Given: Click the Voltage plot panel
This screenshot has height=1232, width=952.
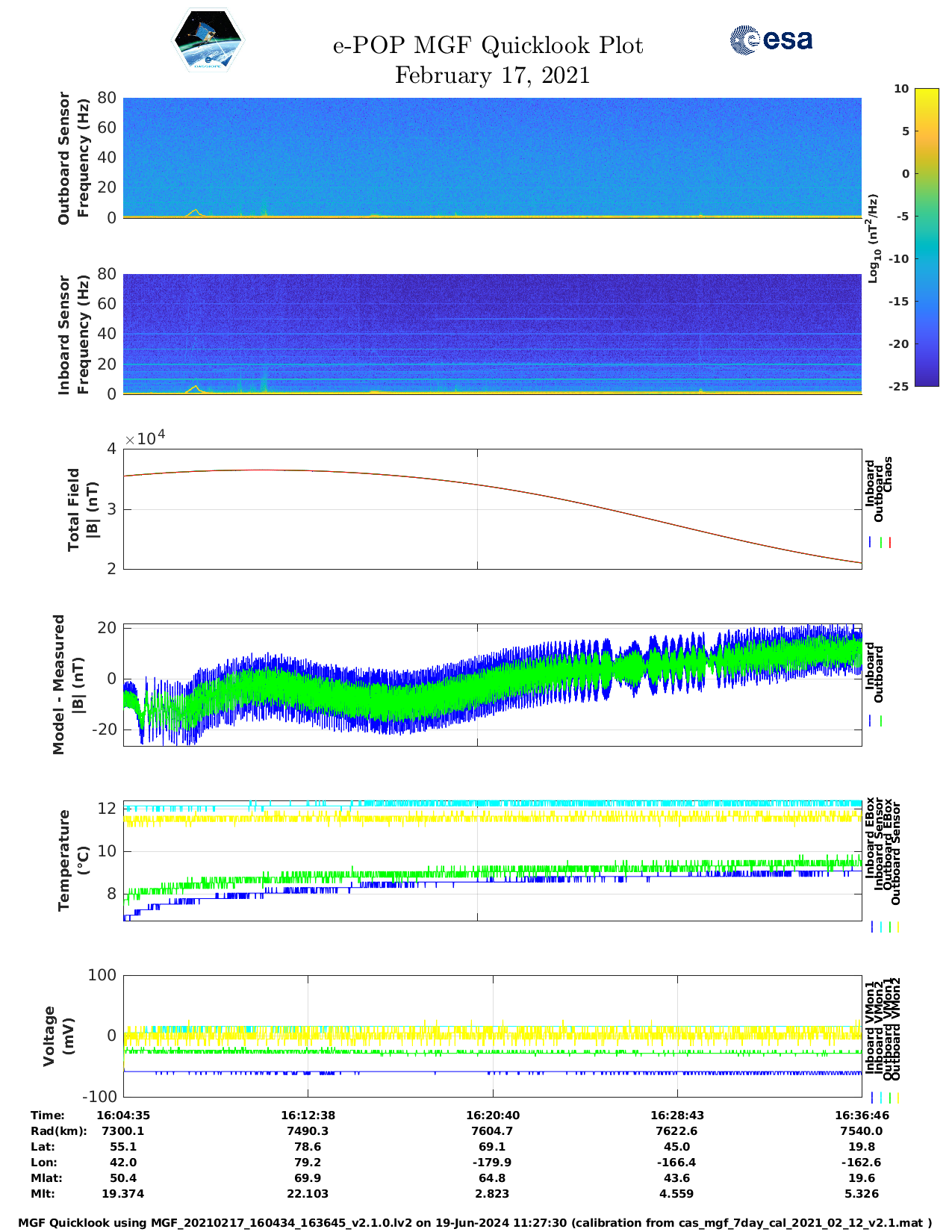Looking at the screenshot, I should tap(492, 1036).
